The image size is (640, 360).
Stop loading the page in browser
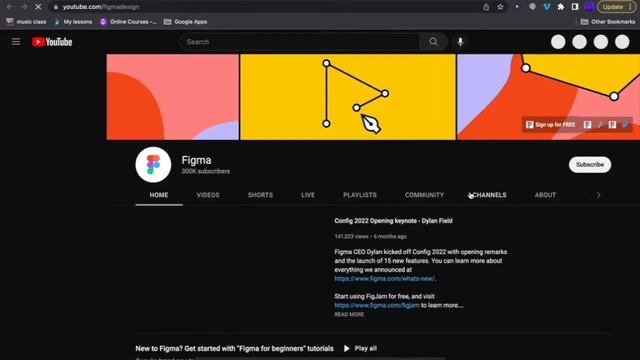tap(38, 7)
